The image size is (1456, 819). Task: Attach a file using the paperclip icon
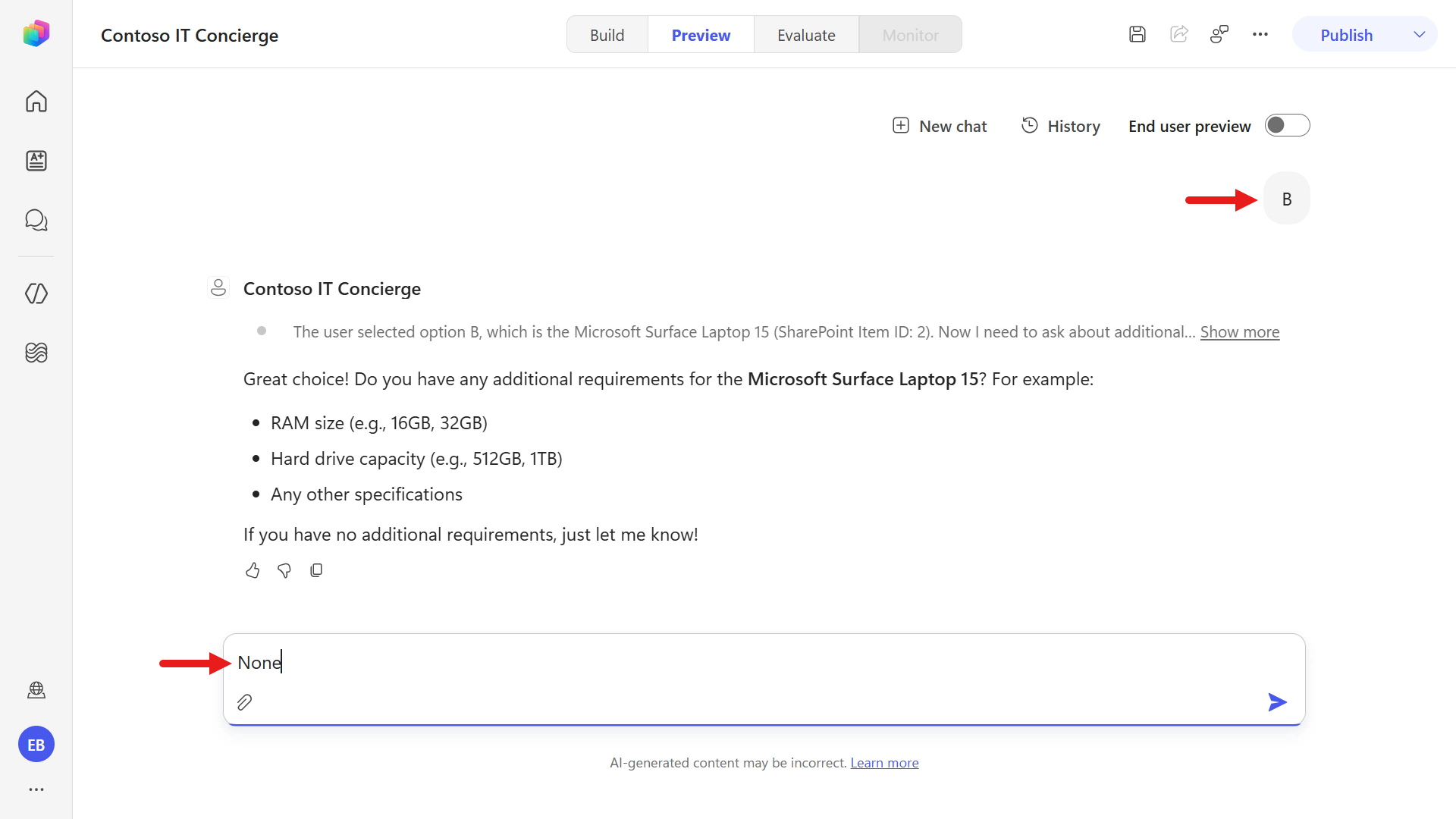pyautogui.click(x=244, y=702)
